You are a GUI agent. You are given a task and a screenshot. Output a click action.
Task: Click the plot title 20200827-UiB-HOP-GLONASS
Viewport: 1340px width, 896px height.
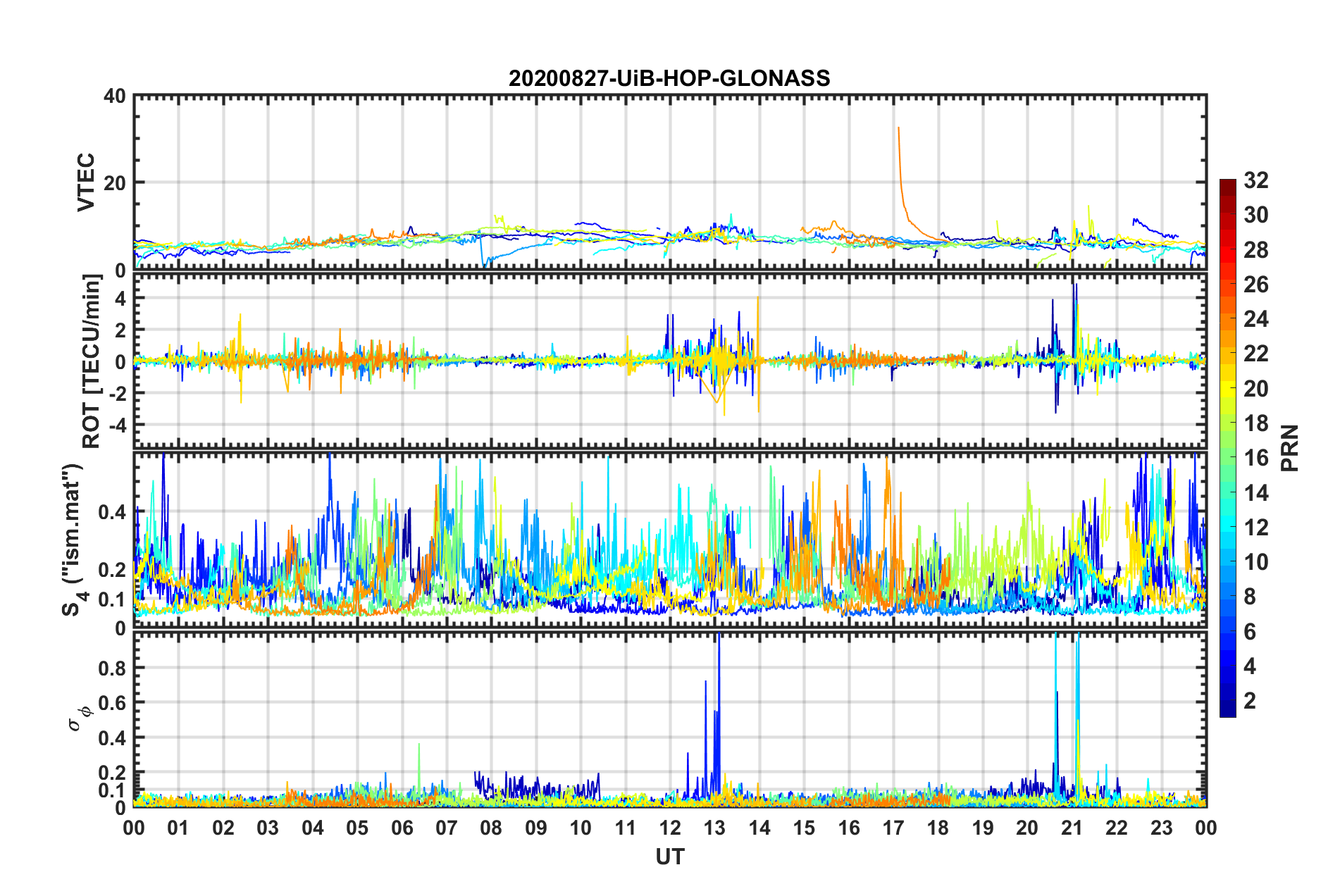(669, 77)
